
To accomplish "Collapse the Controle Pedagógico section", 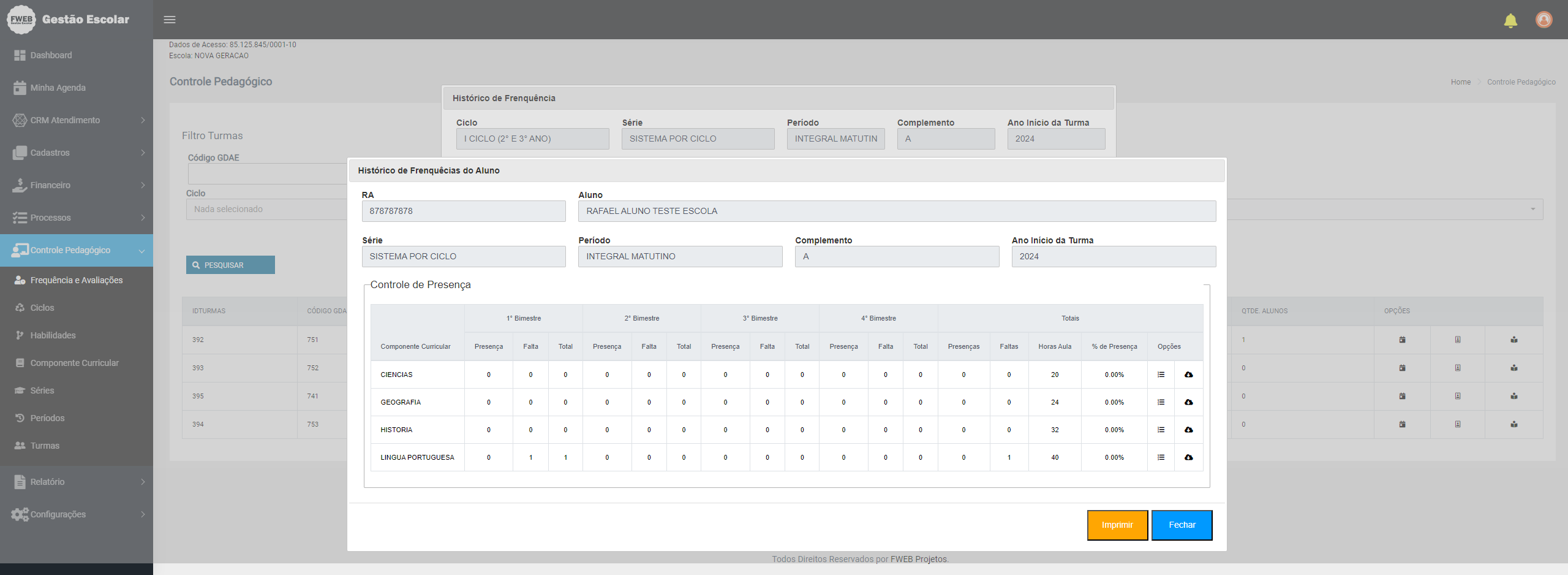I will 77,250.
